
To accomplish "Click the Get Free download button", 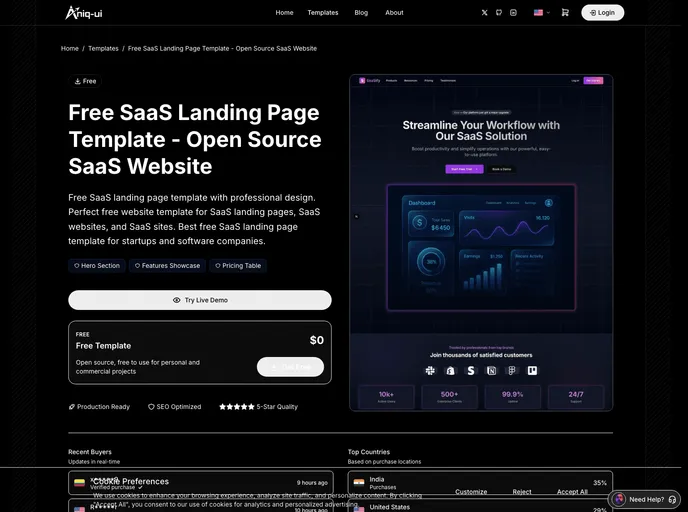I will (x=290, y=367).
